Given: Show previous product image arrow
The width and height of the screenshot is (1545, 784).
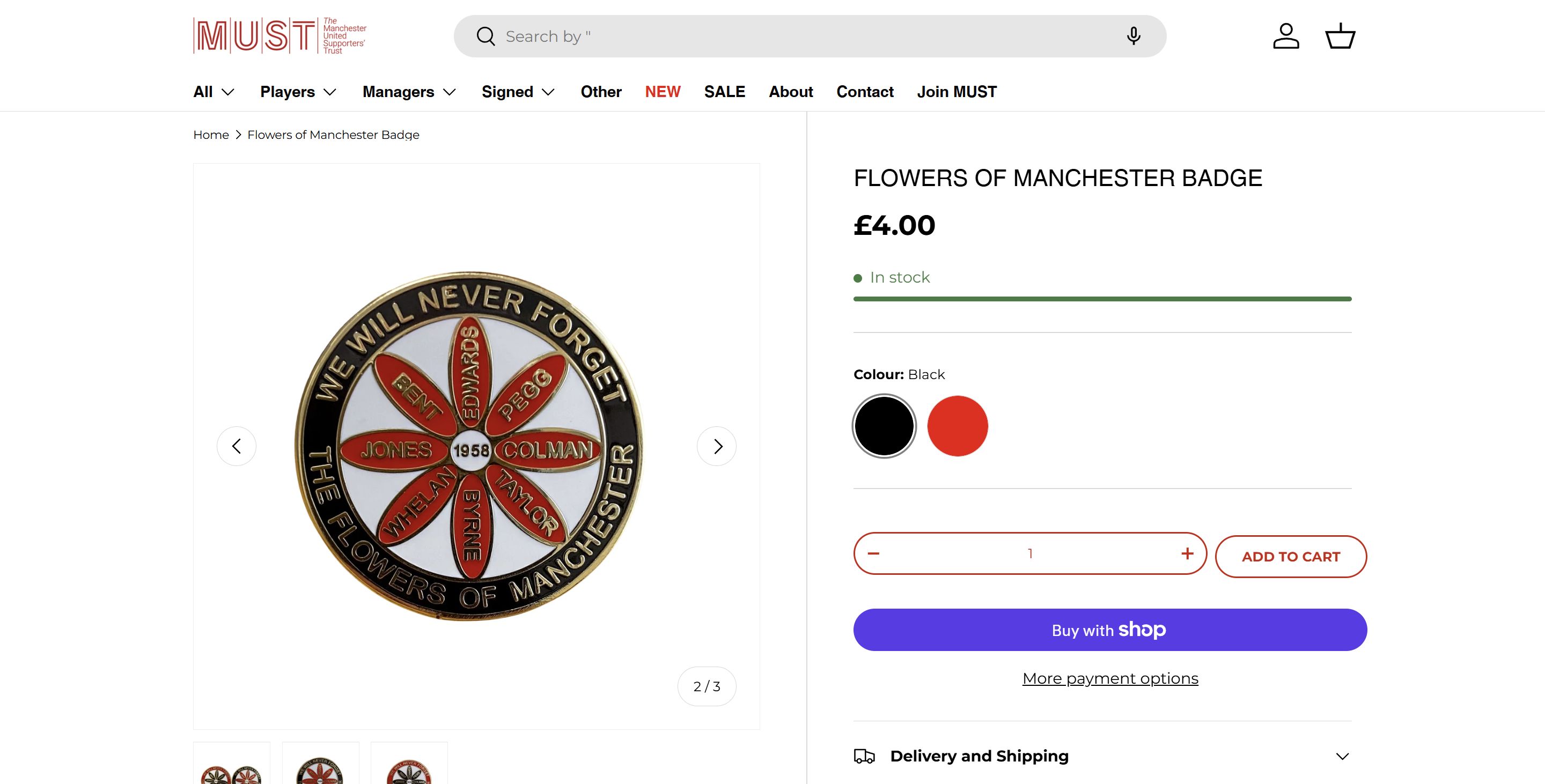Looking at the screenshot, I should click(x=236, y=446).
